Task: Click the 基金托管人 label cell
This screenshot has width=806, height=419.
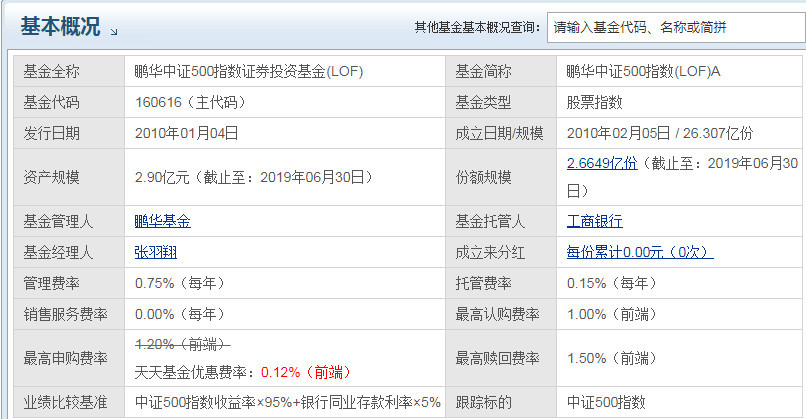Action: 501,221
